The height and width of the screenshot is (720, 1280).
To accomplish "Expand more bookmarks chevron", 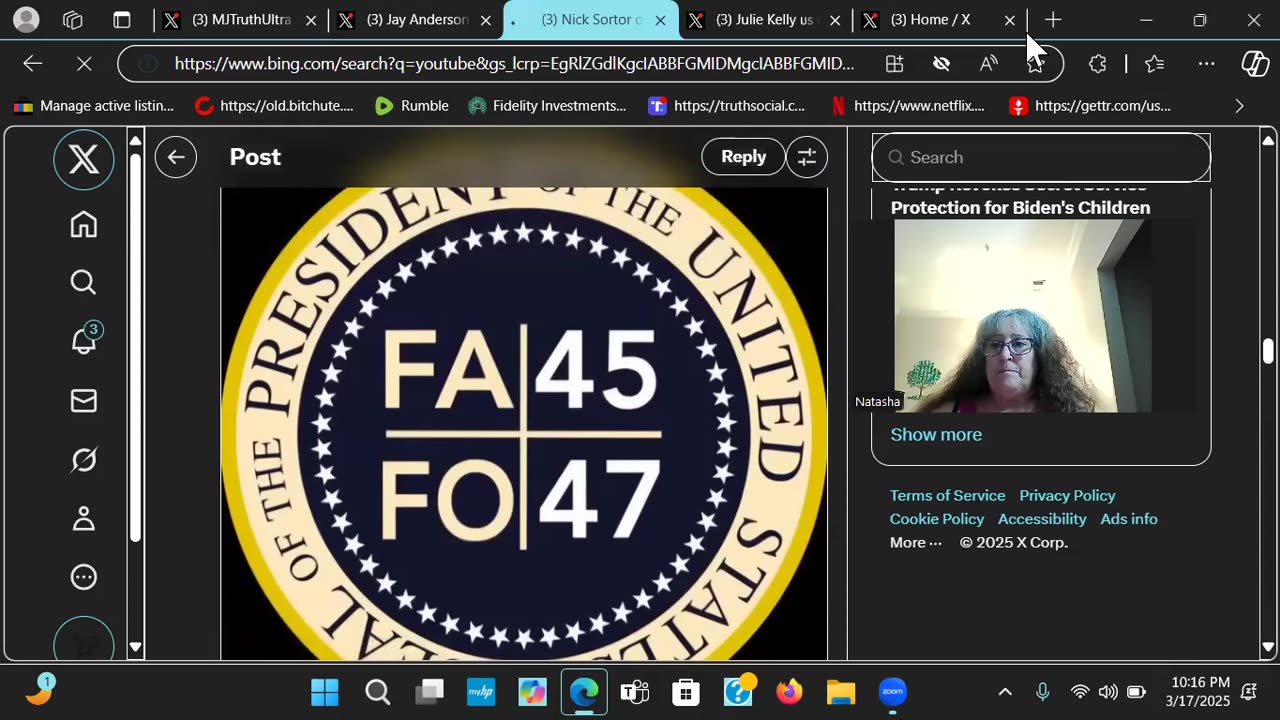I will point(1239,106).
